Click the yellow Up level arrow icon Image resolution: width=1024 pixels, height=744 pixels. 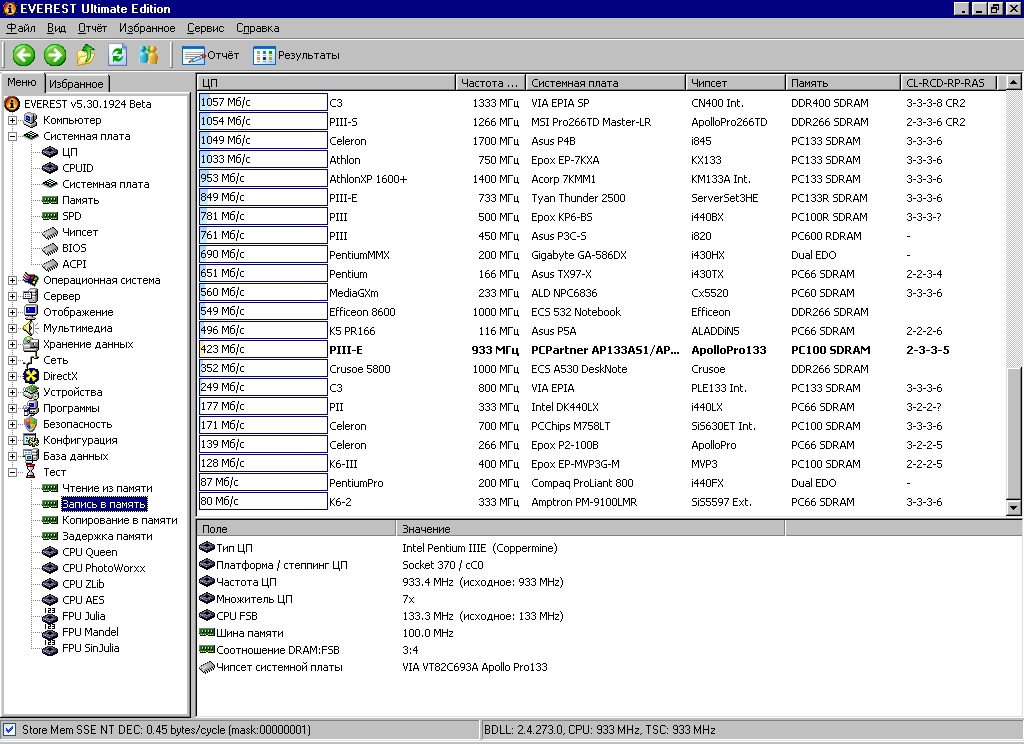click(86, 55)
